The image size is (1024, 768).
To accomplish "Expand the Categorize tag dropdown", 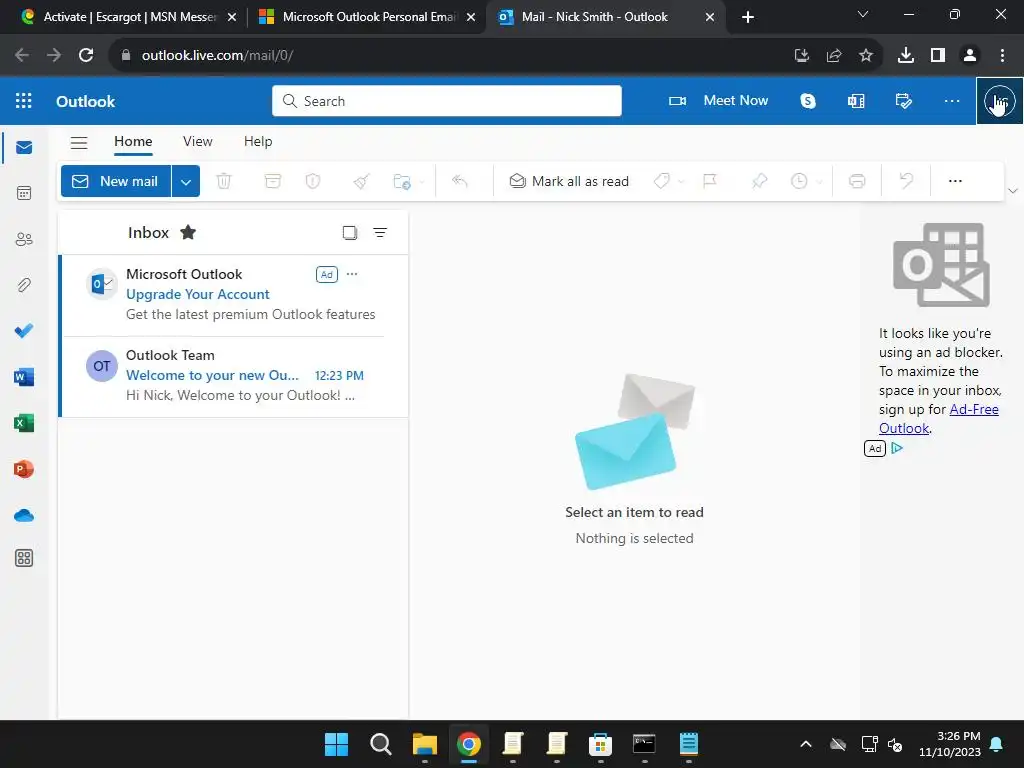I will pos(681,182).
